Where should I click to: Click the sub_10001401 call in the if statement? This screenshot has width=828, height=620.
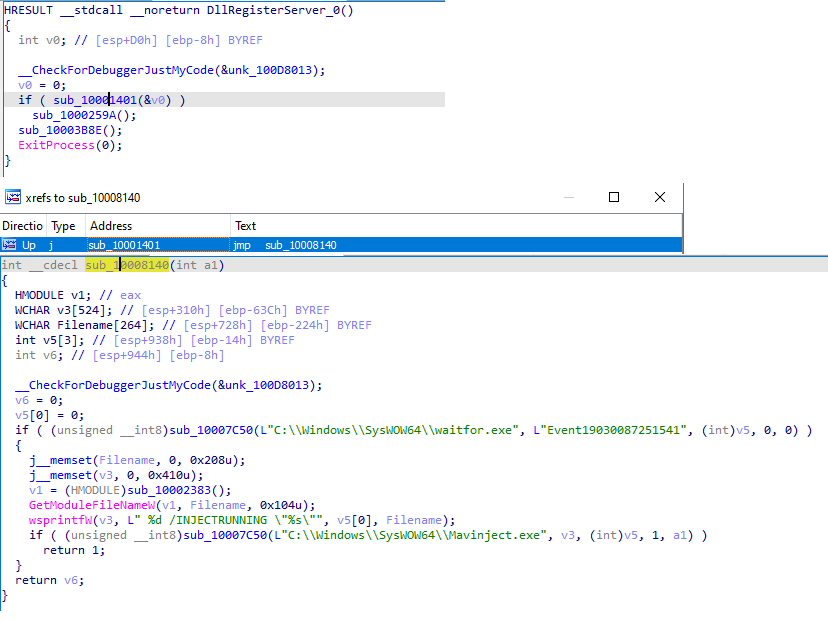pyautogui.click(x=95, y=100)
